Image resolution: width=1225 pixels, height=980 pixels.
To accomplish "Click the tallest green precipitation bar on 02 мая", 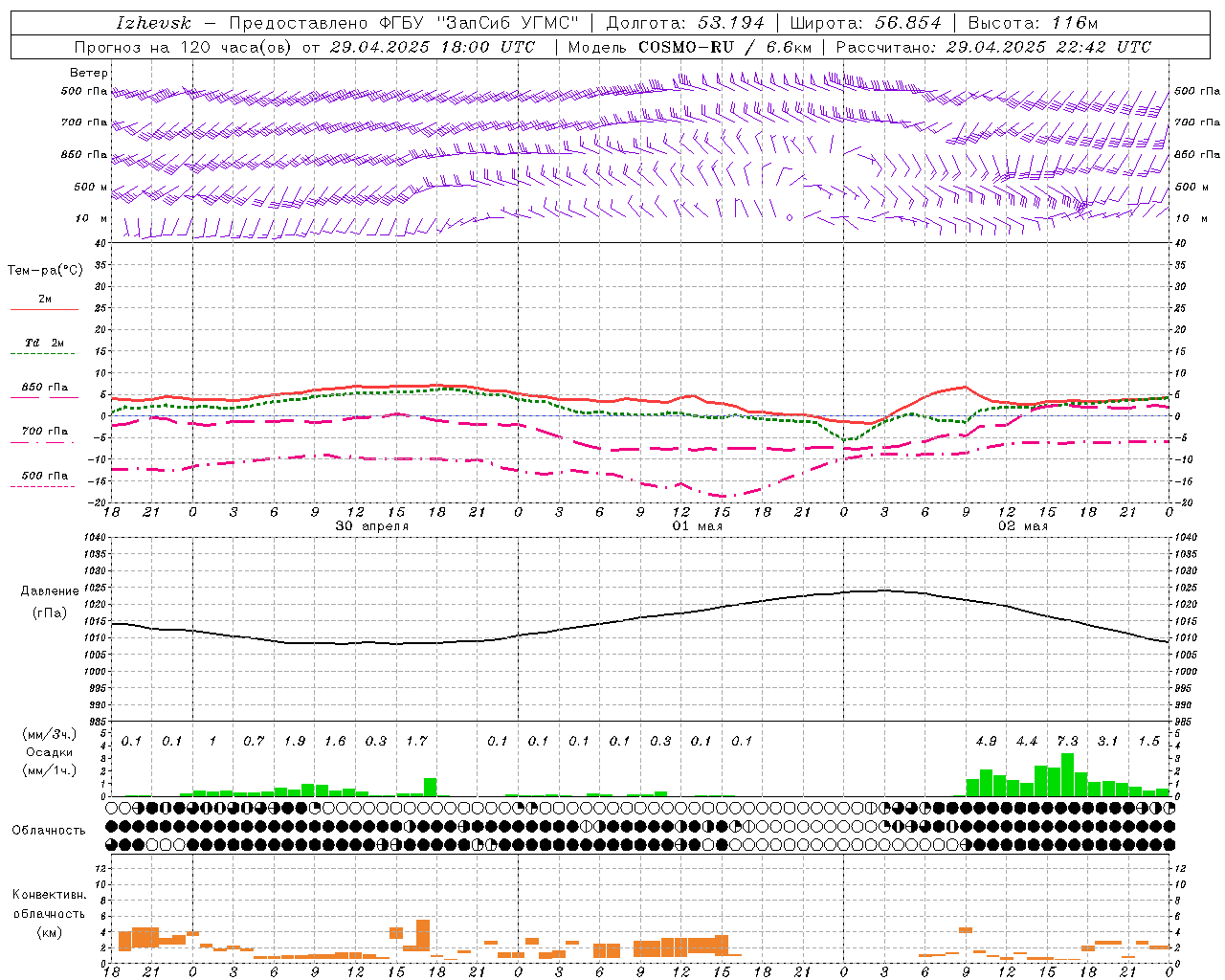I will (x=1067, y=775).
